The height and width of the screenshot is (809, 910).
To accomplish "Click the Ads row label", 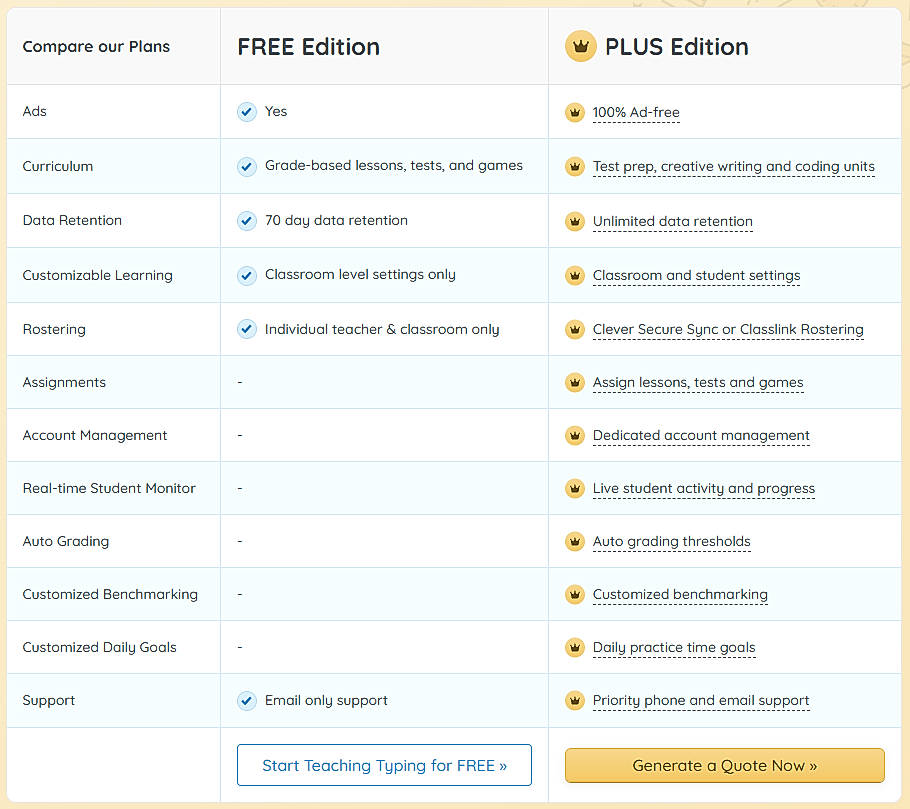I will [x=34, y=111].
